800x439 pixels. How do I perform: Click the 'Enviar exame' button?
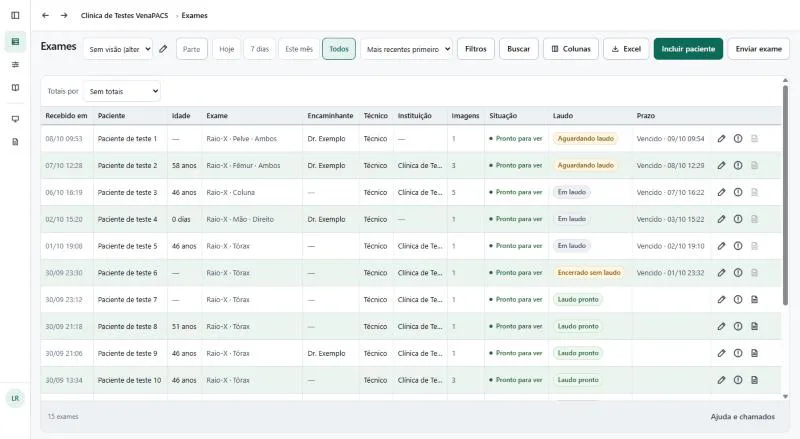[759, 49]
